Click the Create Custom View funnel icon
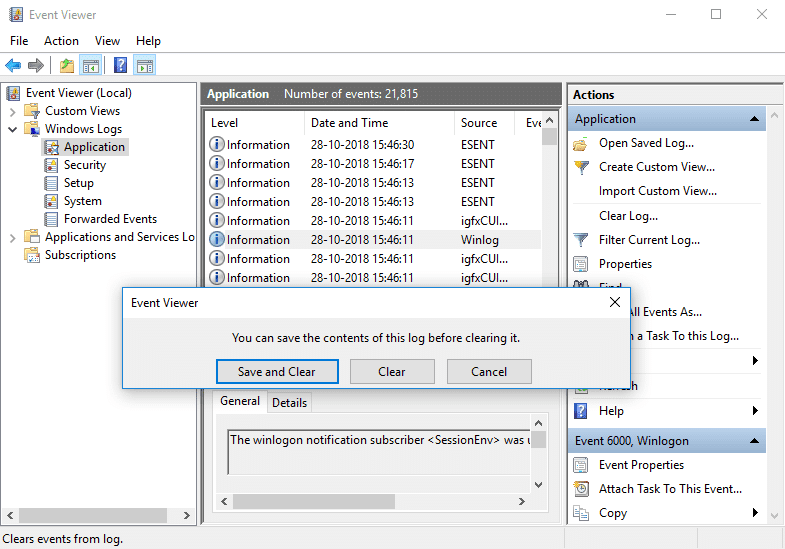The width and height of the screenshot is (785, 549). click(581, 167)
